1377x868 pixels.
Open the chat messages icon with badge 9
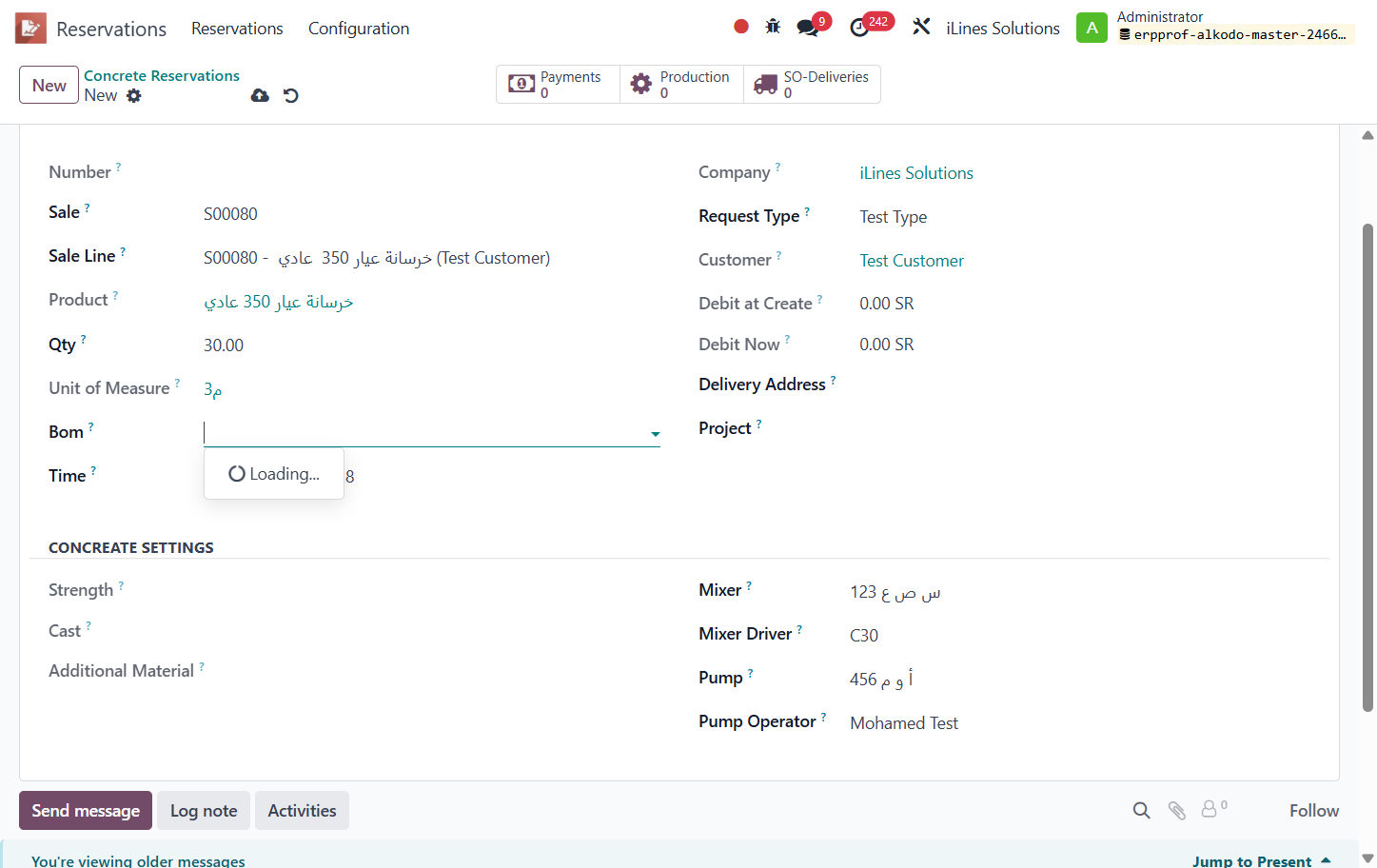tap(809, 28)
